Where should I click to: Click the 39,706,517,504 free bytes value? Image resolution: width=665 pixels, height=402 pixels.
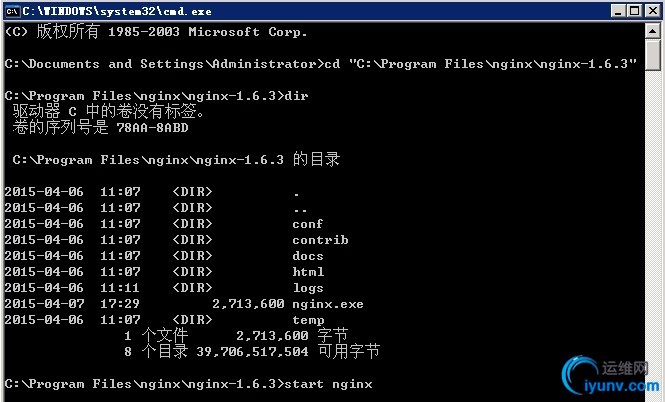pos(252,352)
